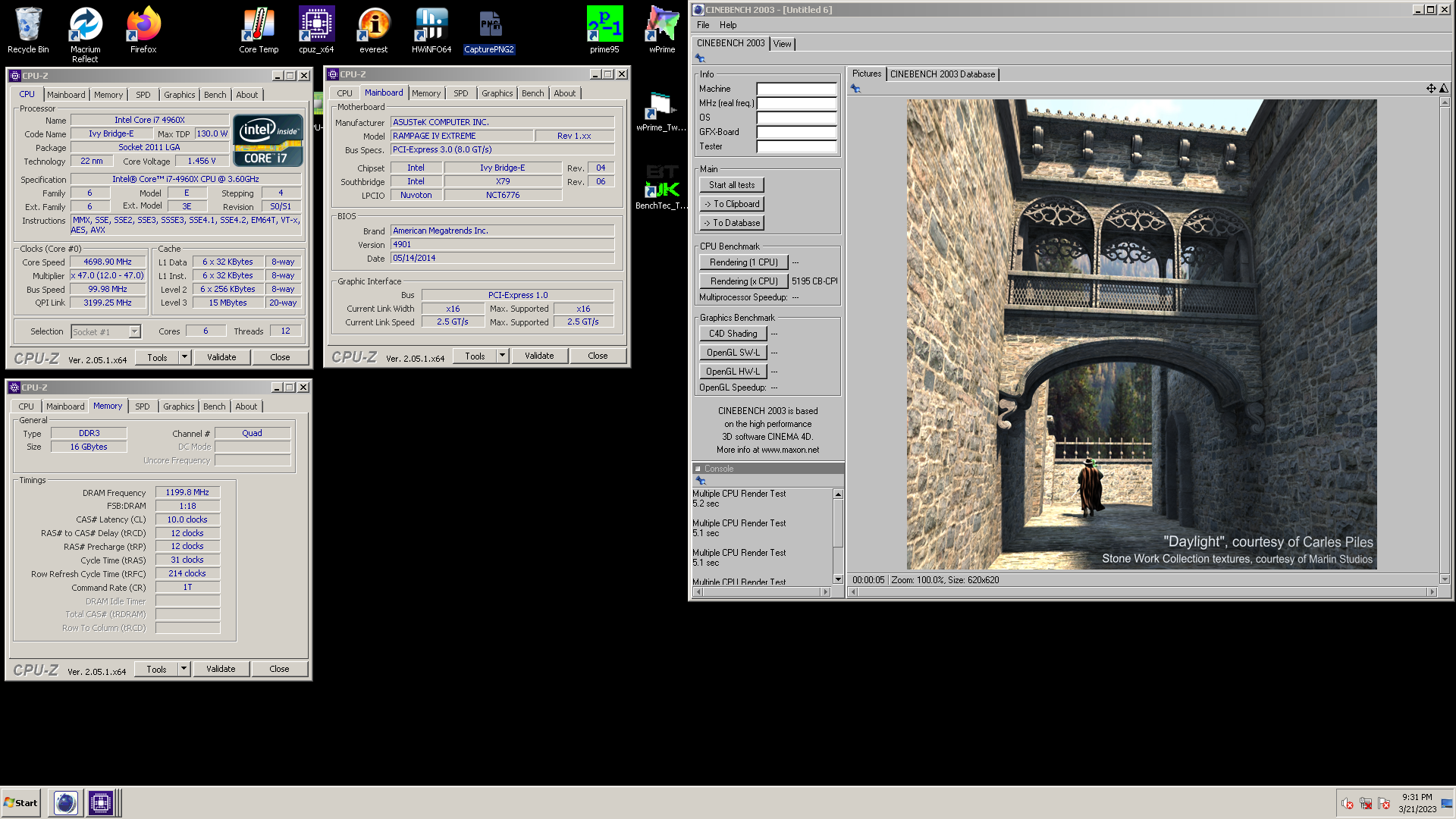Click the panel icon under Pictures tab

tap(855, 89)
